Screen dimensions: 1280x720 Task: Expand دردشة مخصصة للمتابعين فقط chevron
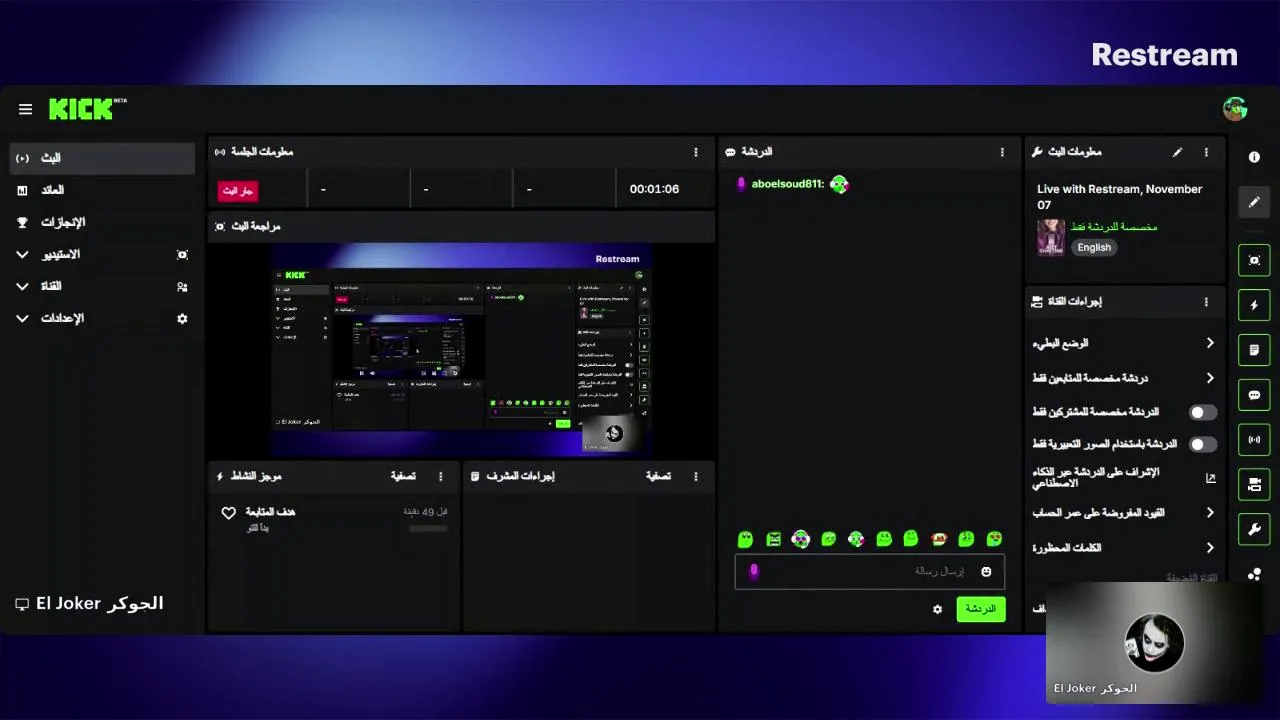pos(1210,378)
